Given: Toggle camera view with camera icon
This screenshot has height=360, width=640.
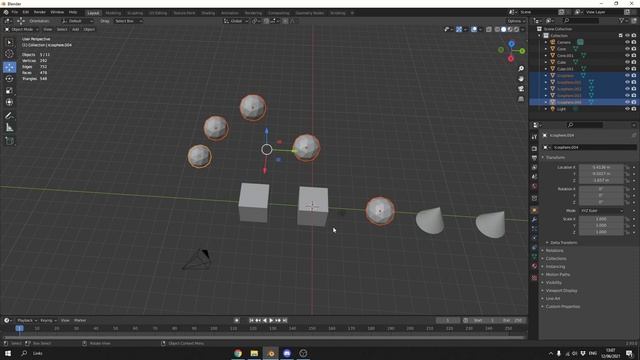Looking at the screenshot, I should coord(521,89).
